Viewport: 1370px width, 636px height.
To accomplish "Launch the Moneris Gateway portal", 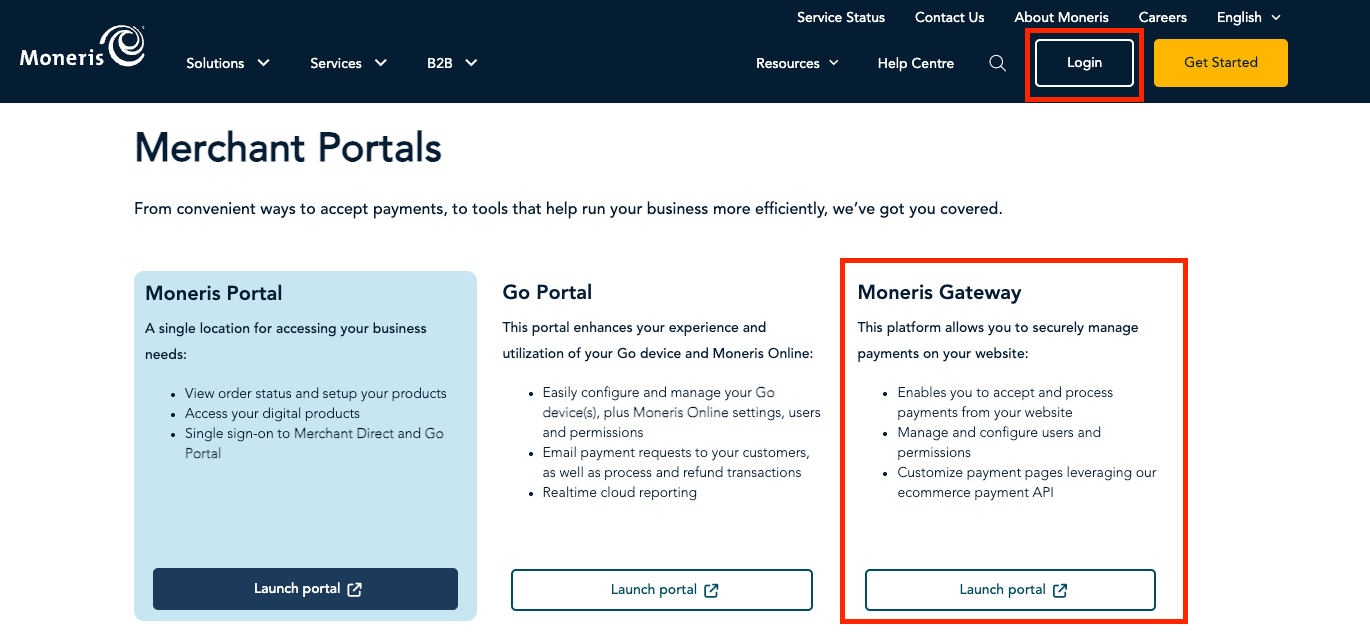I will click(x=1010, y=590).
